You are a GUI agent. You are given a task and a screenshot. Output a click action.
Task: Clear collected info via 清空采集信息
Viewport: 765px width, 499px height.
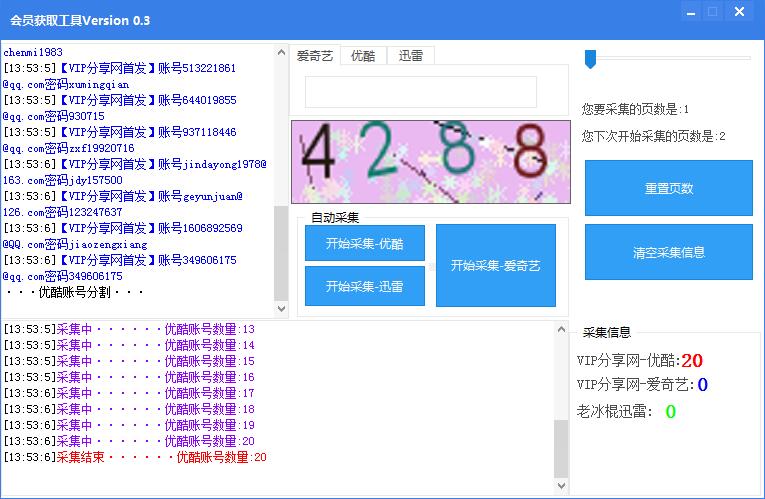[x=668, y=252]
